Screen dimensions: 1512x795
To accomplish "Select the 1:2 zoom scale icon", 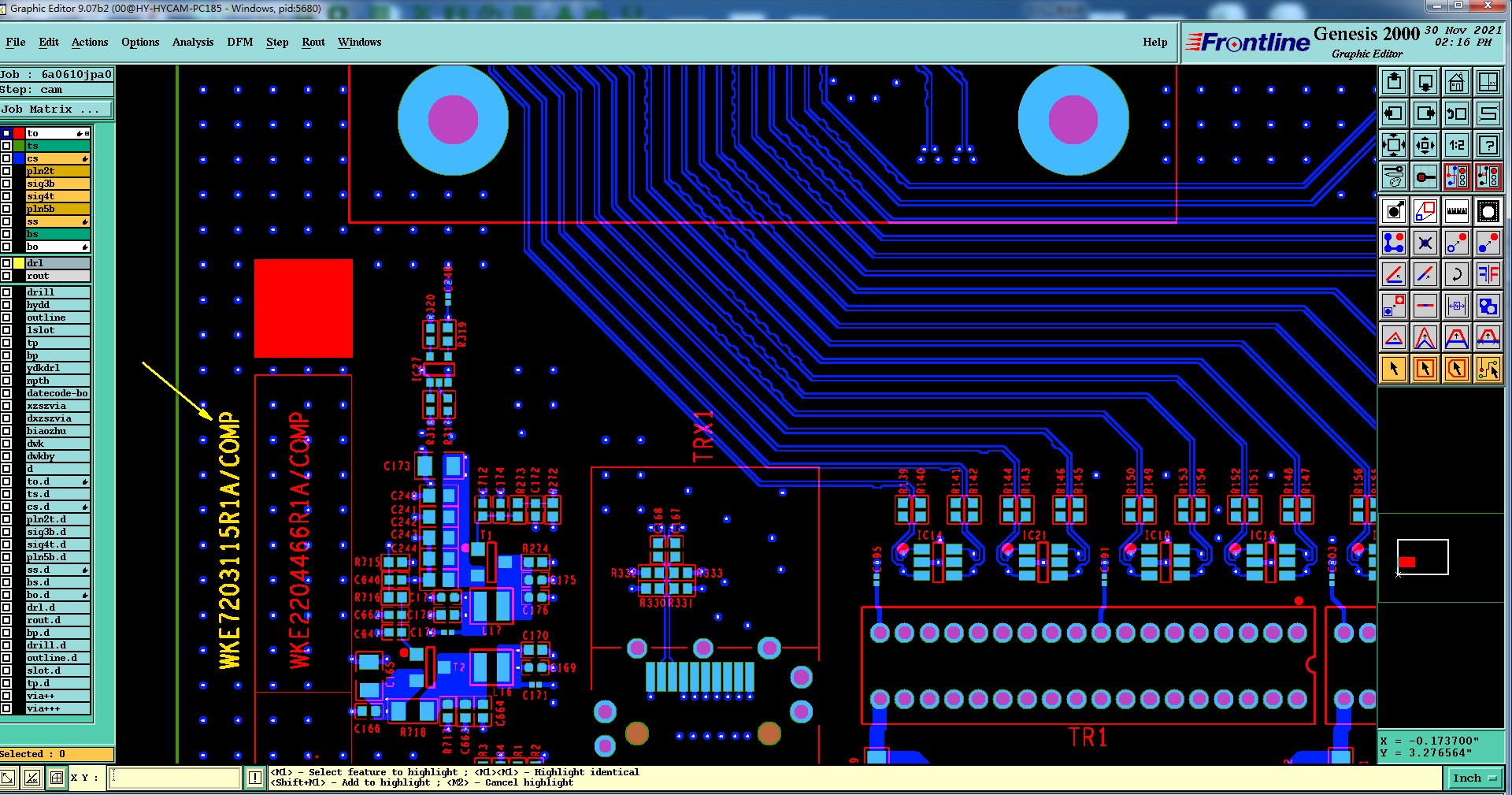I will (x=1457, y=145).
